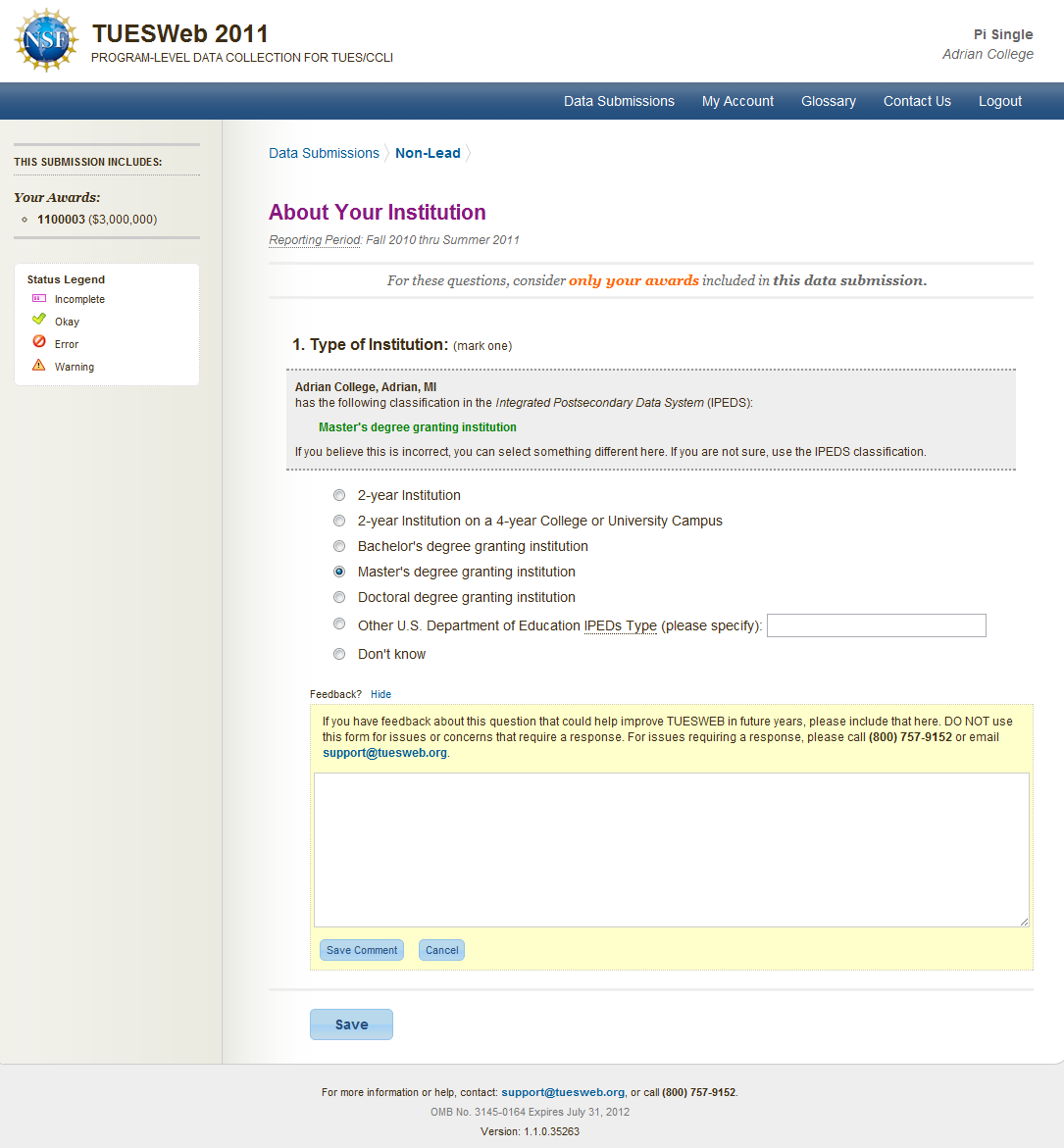Focus the IPEDs type specify text field

tap(877, 625)
